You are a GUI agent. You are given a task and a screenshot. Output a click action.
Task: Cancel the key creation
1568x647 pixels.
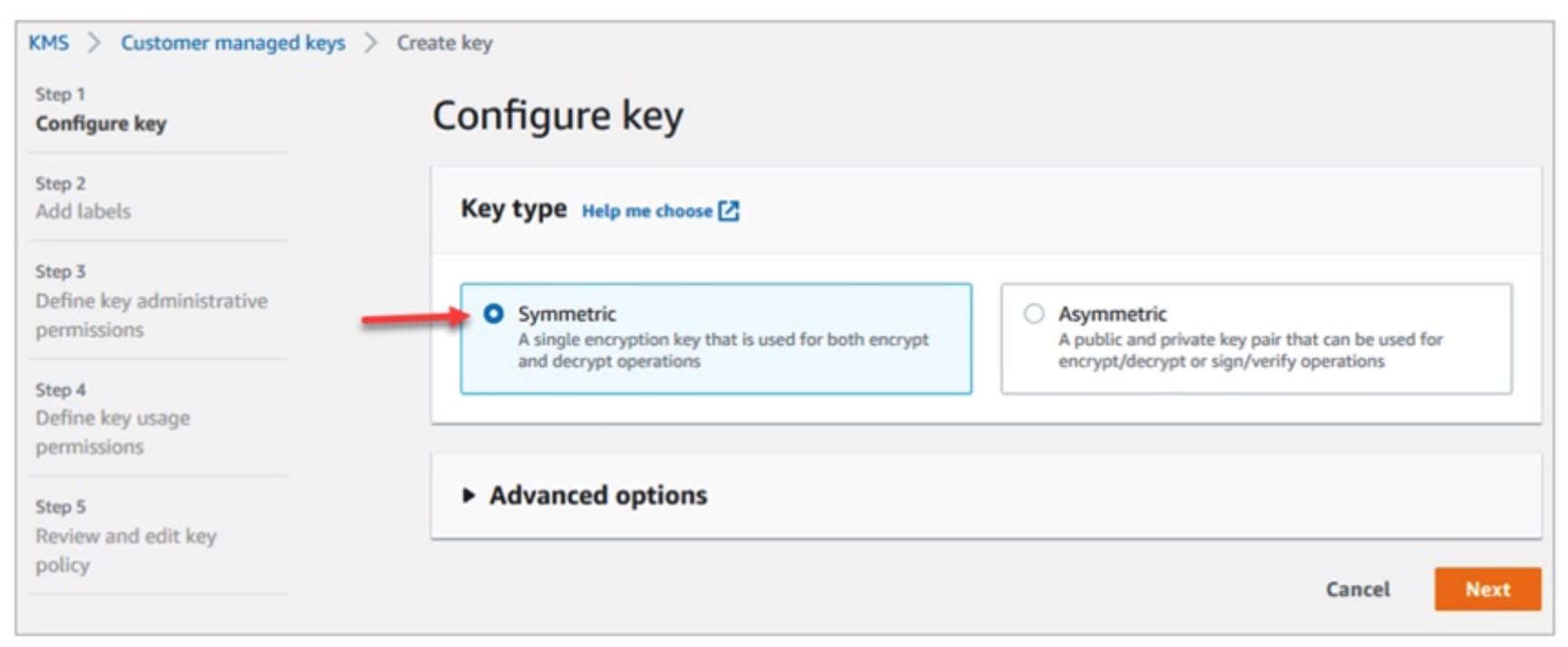(1357, 589)
